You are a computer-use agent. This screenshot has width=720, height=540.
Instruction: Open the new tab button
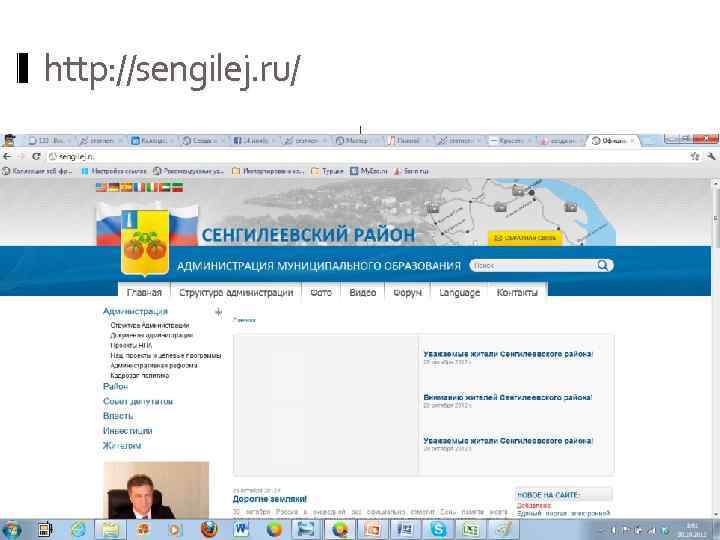(x=648, y=141)
